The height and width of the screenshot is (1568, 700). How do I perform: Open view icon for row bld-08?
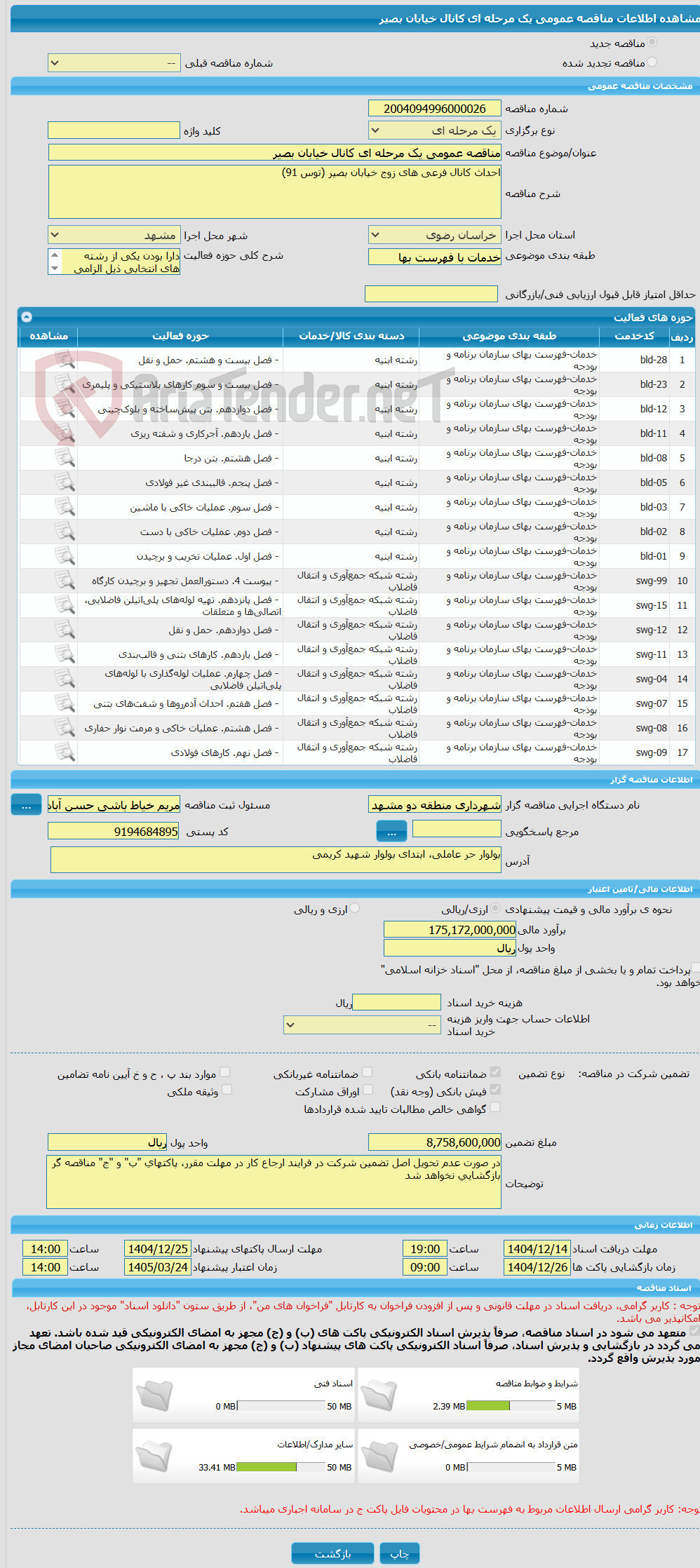(65, 458)
